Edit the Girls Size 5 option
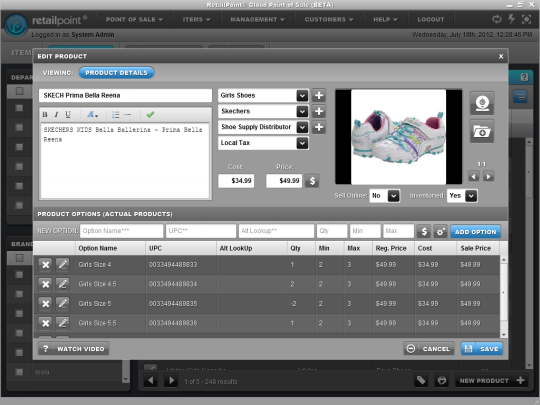 62,303
